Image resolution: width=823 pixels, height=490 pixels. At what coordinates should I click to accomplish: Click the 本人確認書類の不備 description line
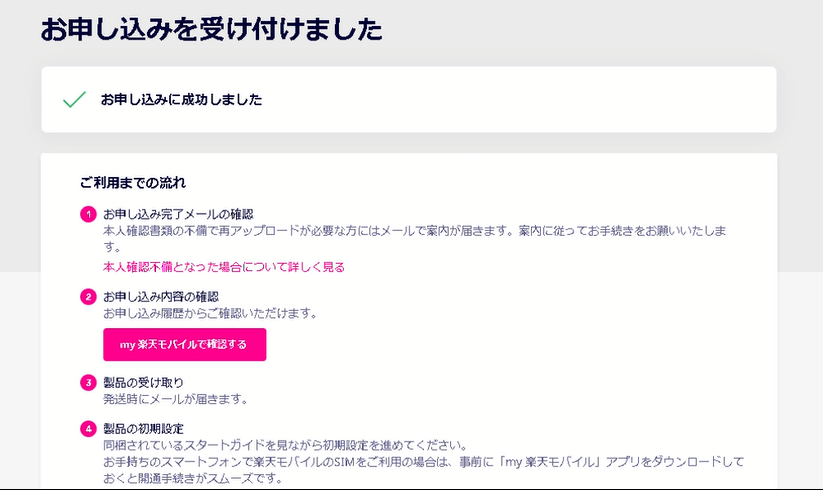click(414, 231)
